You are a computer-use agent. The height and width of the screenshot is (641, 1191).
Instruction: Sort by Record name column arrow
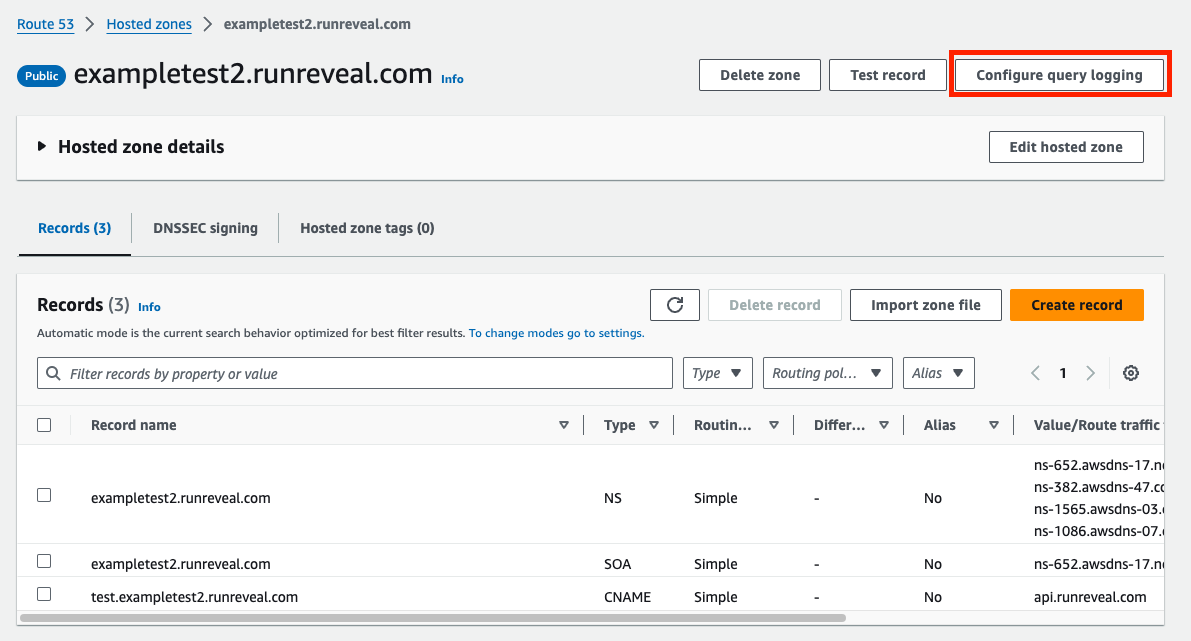[x=564, y=425]
